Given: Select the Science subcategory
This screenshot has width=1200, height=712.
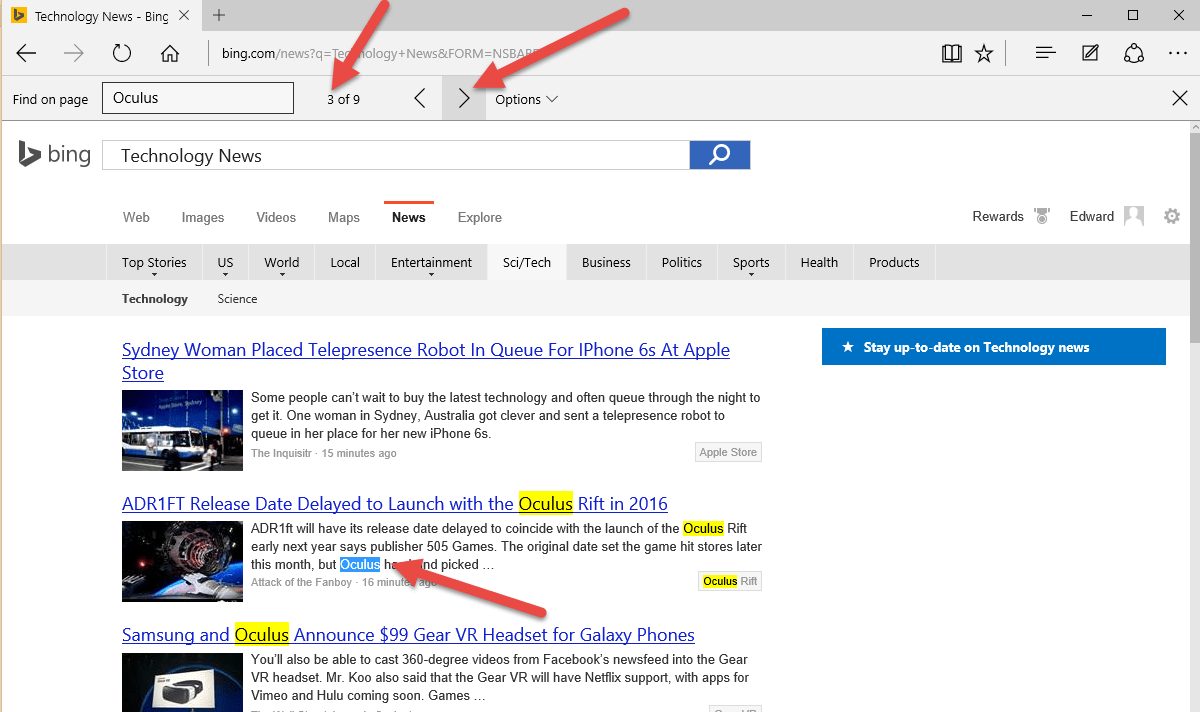Looking at the screenshot, I should tap(237, 298).
